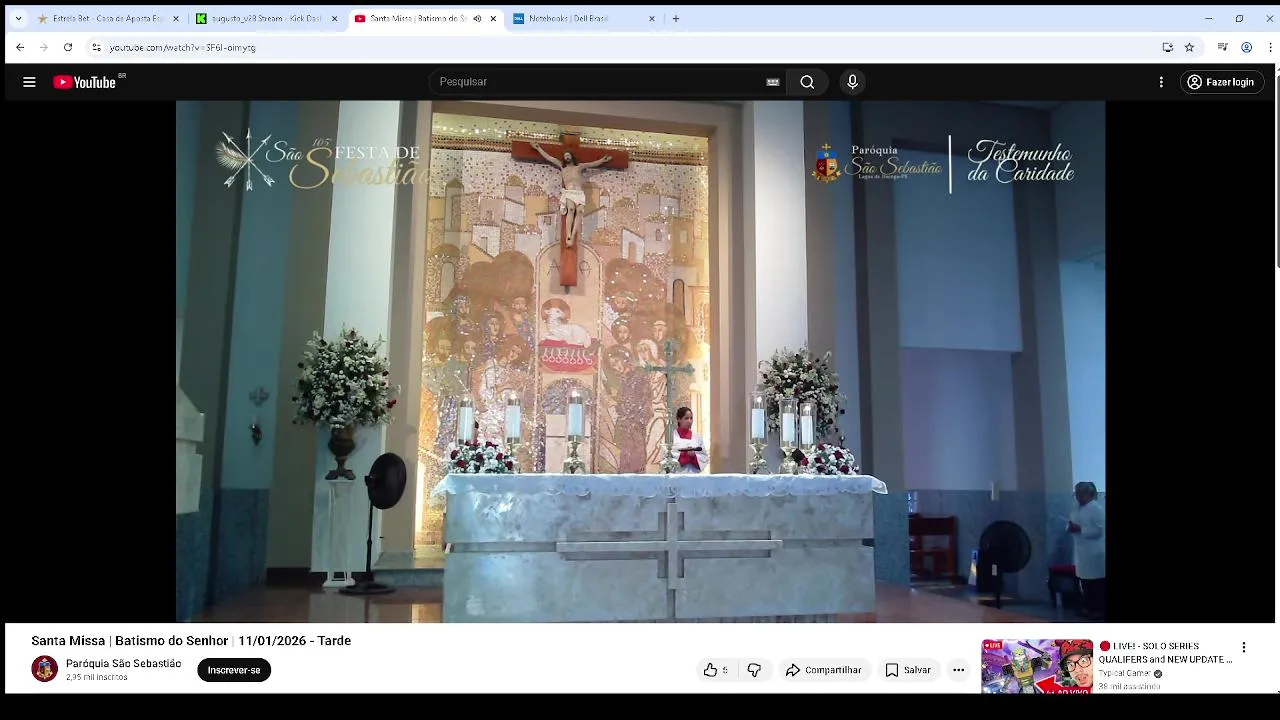Close the Santa Missa tab
Screen dimensions: 1280x720
[493, 18]
